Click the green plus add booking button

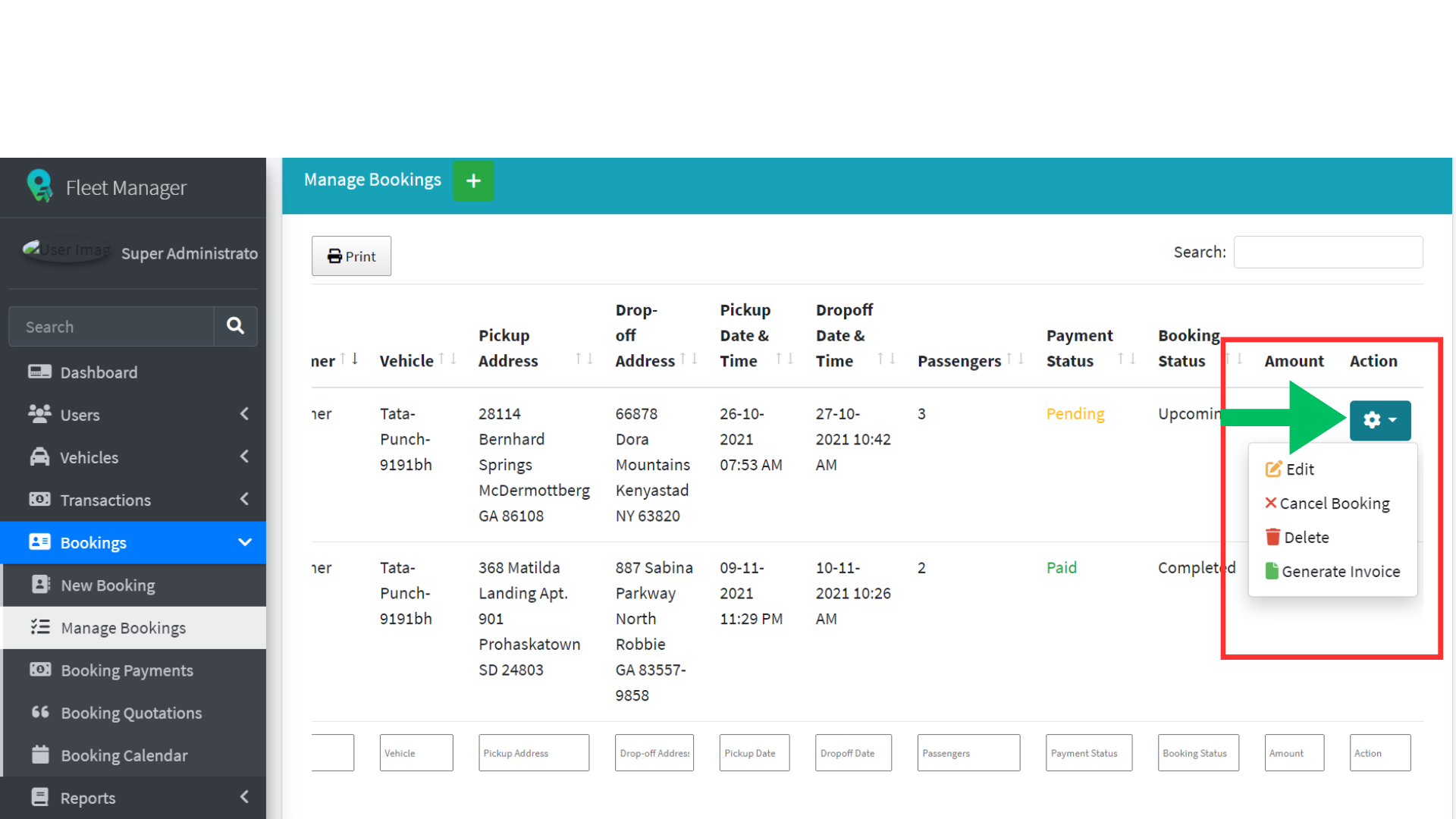pos(473,180)
